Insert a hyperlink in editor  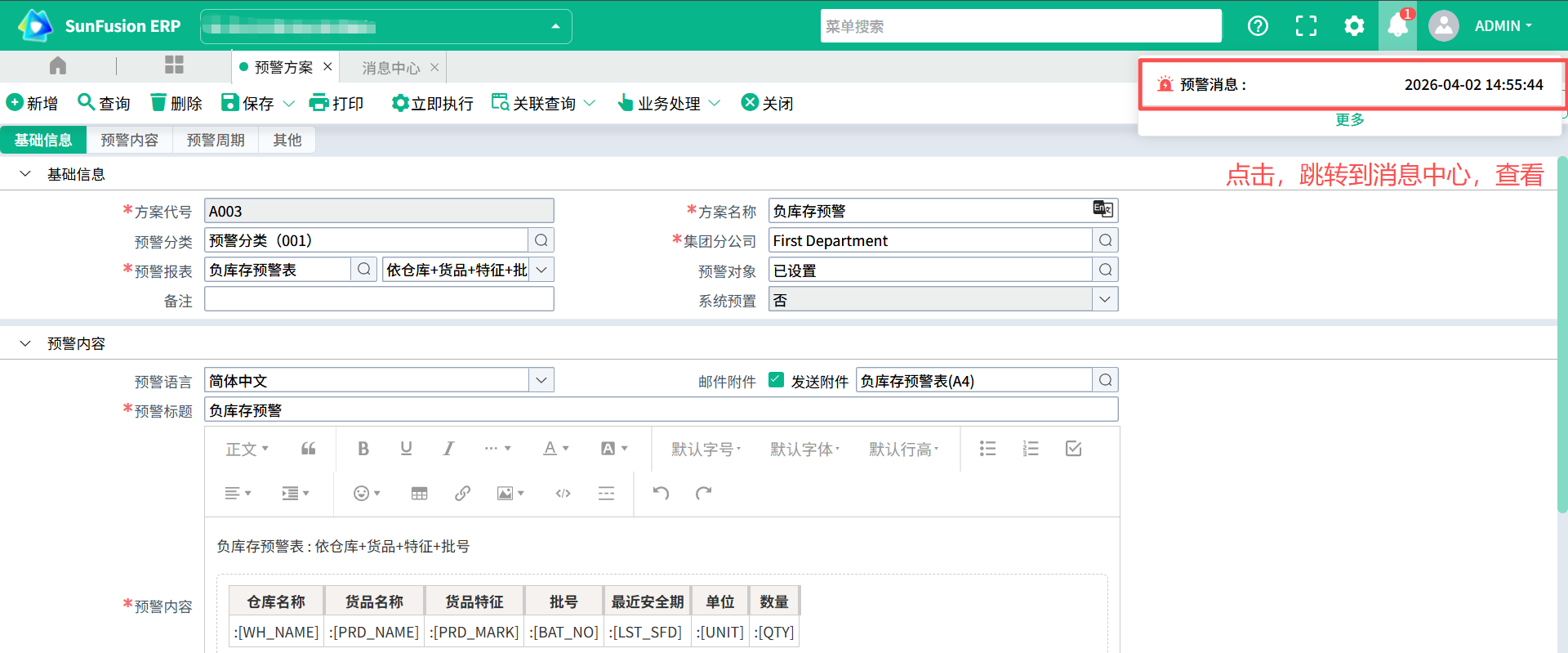pyautogui.click(x=462, y=494)
